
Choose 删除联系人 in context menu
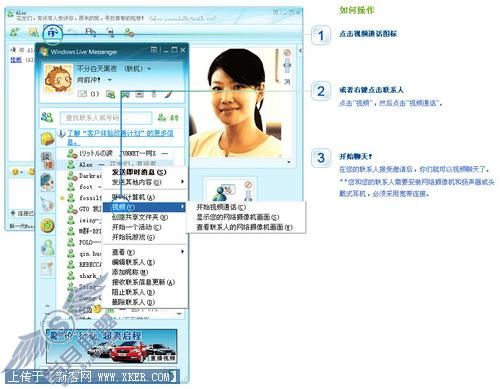click(133, 302)
